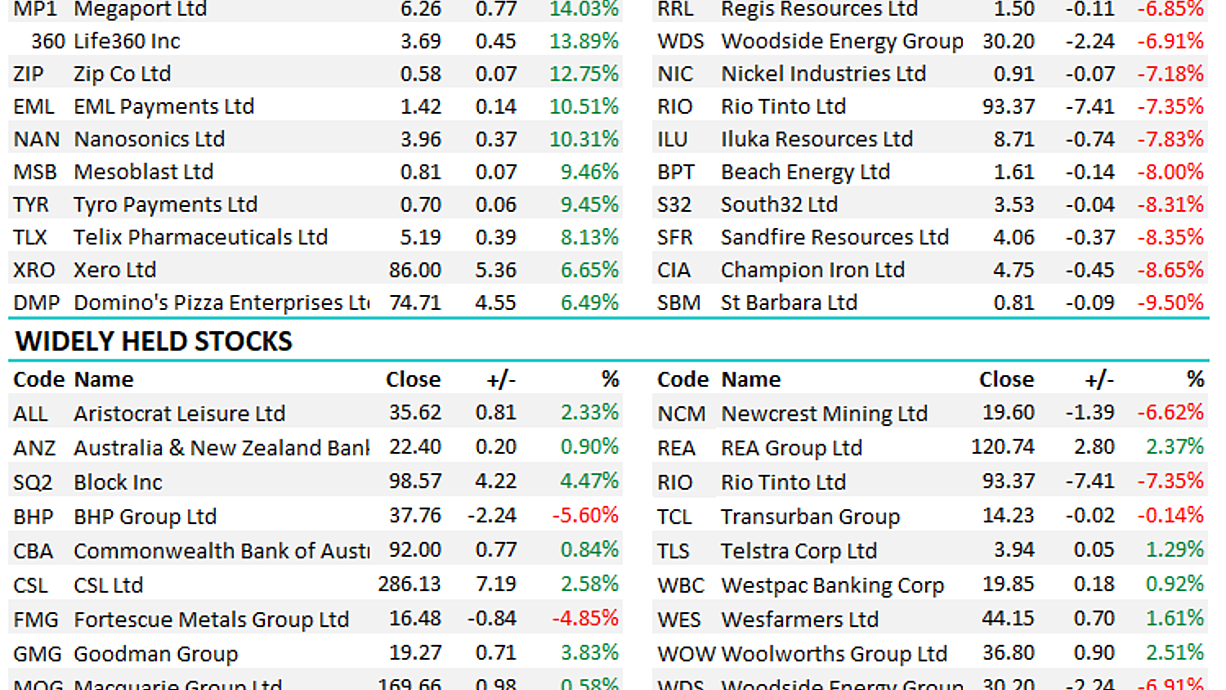The image size is (1226, 690).
Task: Click the Telix Pharmaceuticals Ltd name
Action: coord(200,237)
